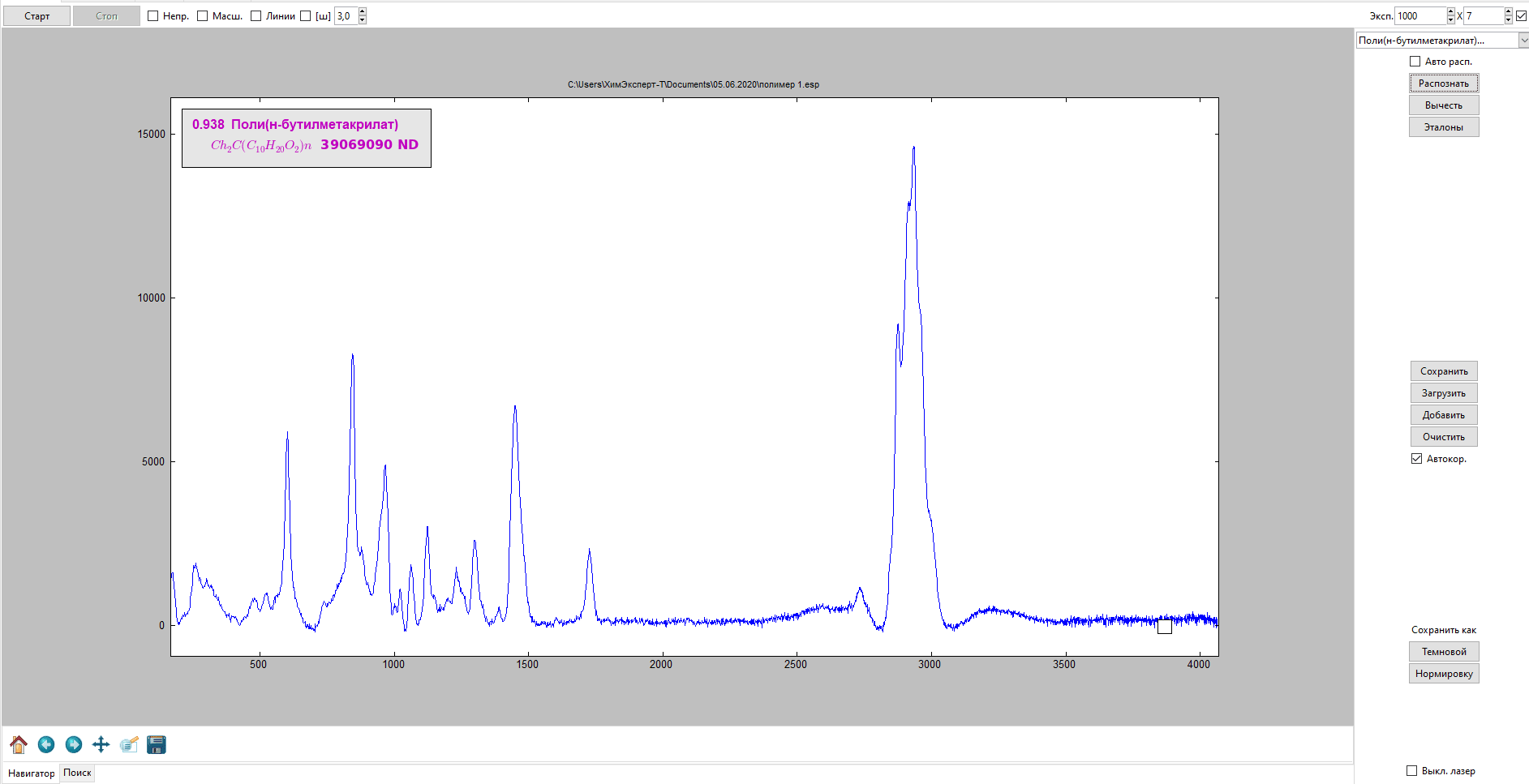The height and width of the screenshot is (784, 1529).
Task: Decrease the 3,0 value with down arrow
Action: tap(362, 20)
